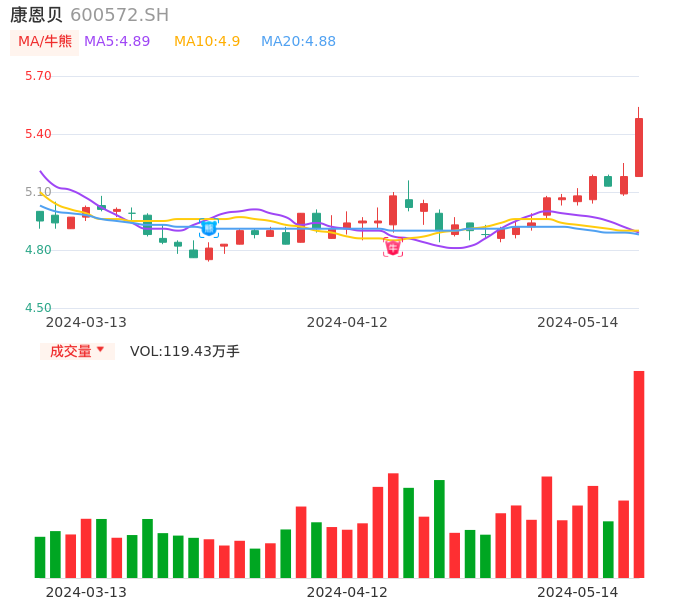This screenshot has height=606, width=686.
Task: Click the blue bear signal marker on chart
Action: (x=208, y=229)
